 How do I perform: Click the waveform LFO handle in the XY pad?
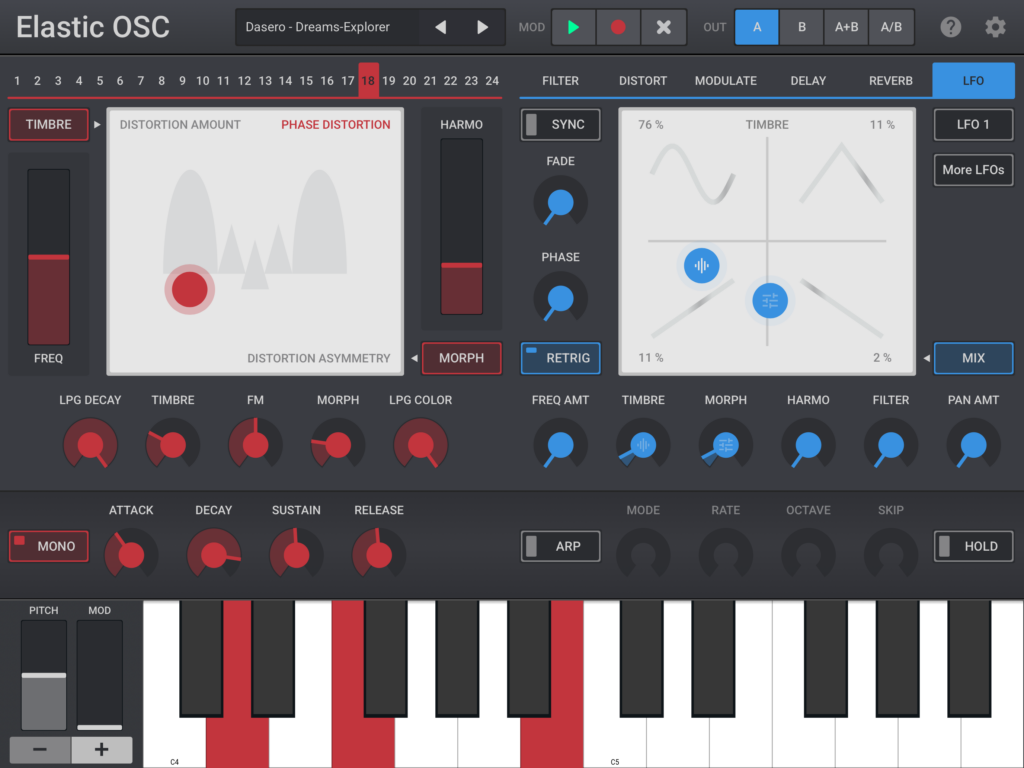tap(701, 266)
